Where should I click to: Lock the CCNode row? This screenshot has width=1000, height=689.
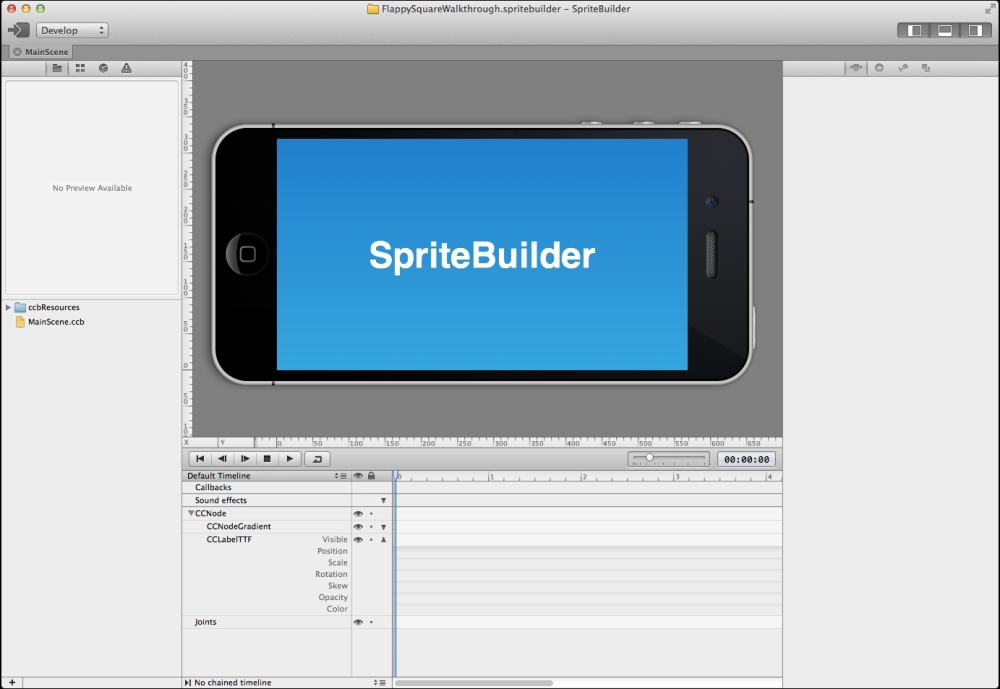(x=371, y=514)
